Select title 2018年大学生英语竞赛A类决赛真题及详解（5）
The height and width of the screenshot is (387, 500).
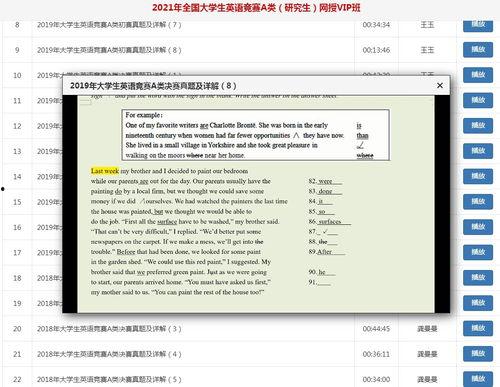coord(109,379)
